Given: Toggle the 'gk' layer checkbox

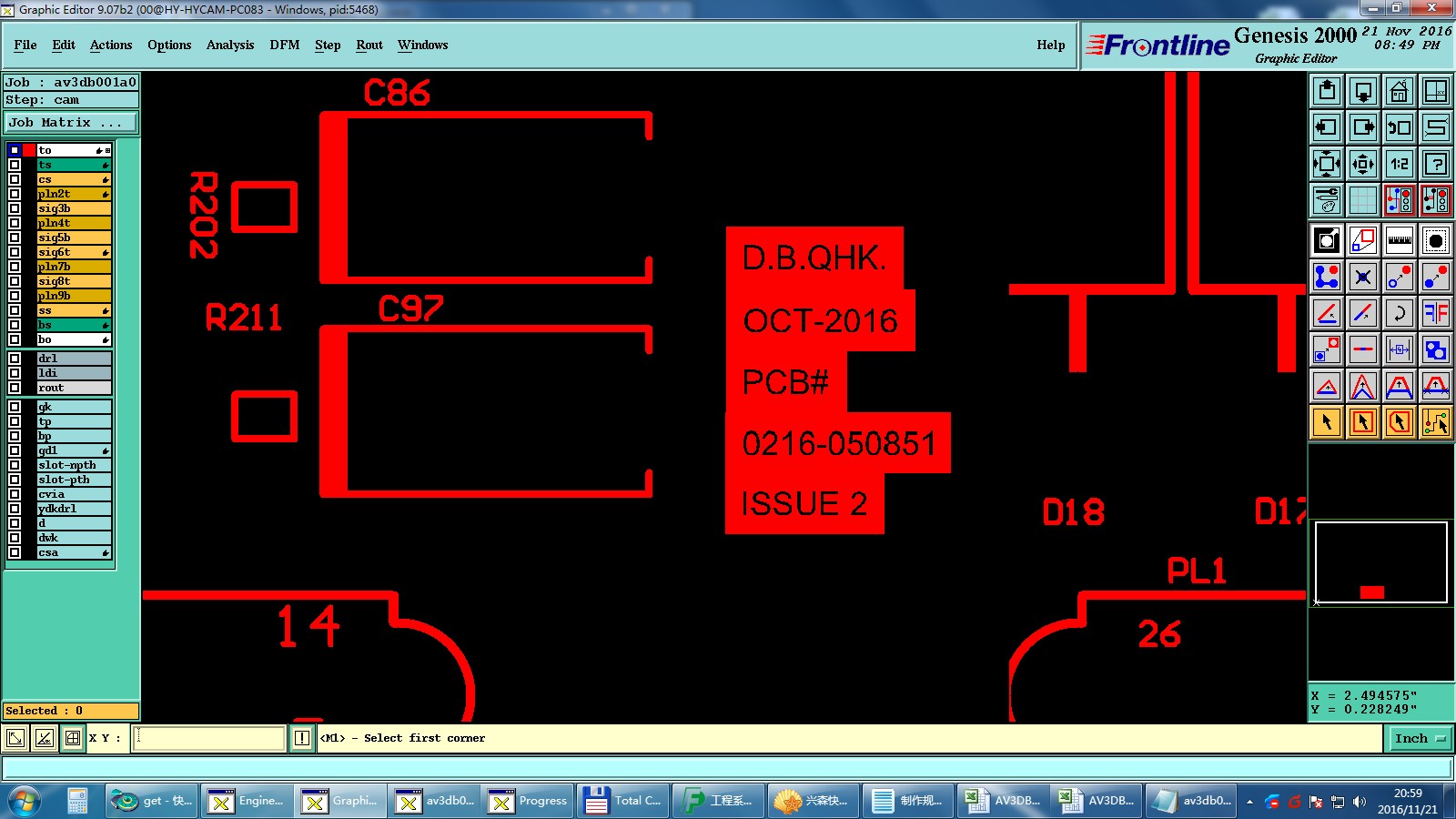Looking at the screenshot, I should 15,407.
